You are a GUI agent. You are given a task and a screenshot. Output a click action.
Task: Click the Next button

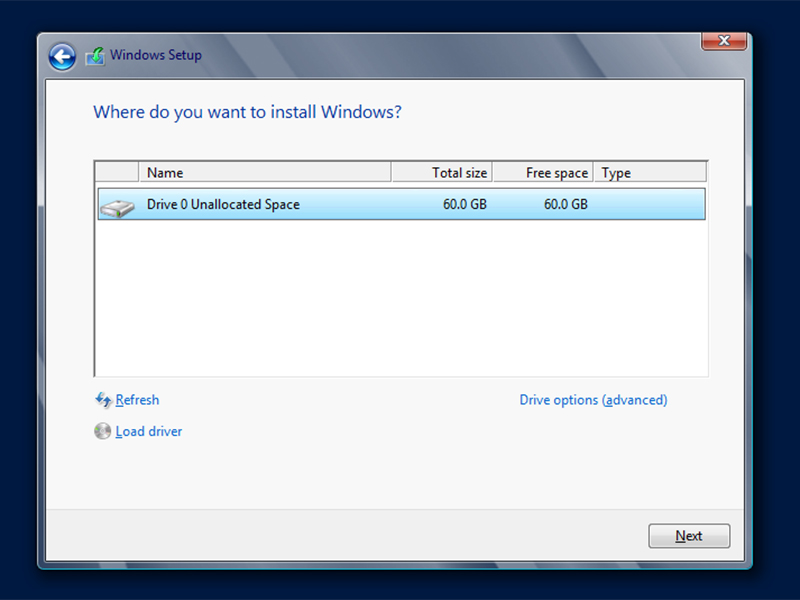tap(689, 536)
